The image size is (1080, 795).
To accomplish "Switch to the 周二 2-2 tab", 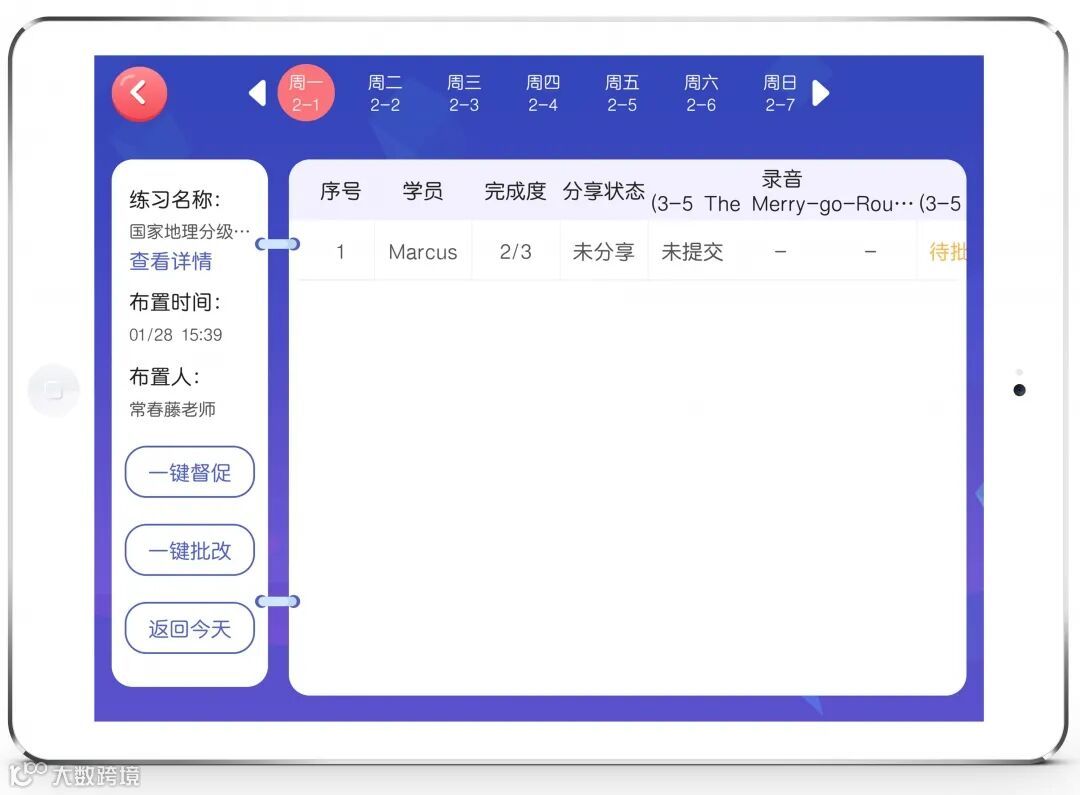I will coord(385,94).
